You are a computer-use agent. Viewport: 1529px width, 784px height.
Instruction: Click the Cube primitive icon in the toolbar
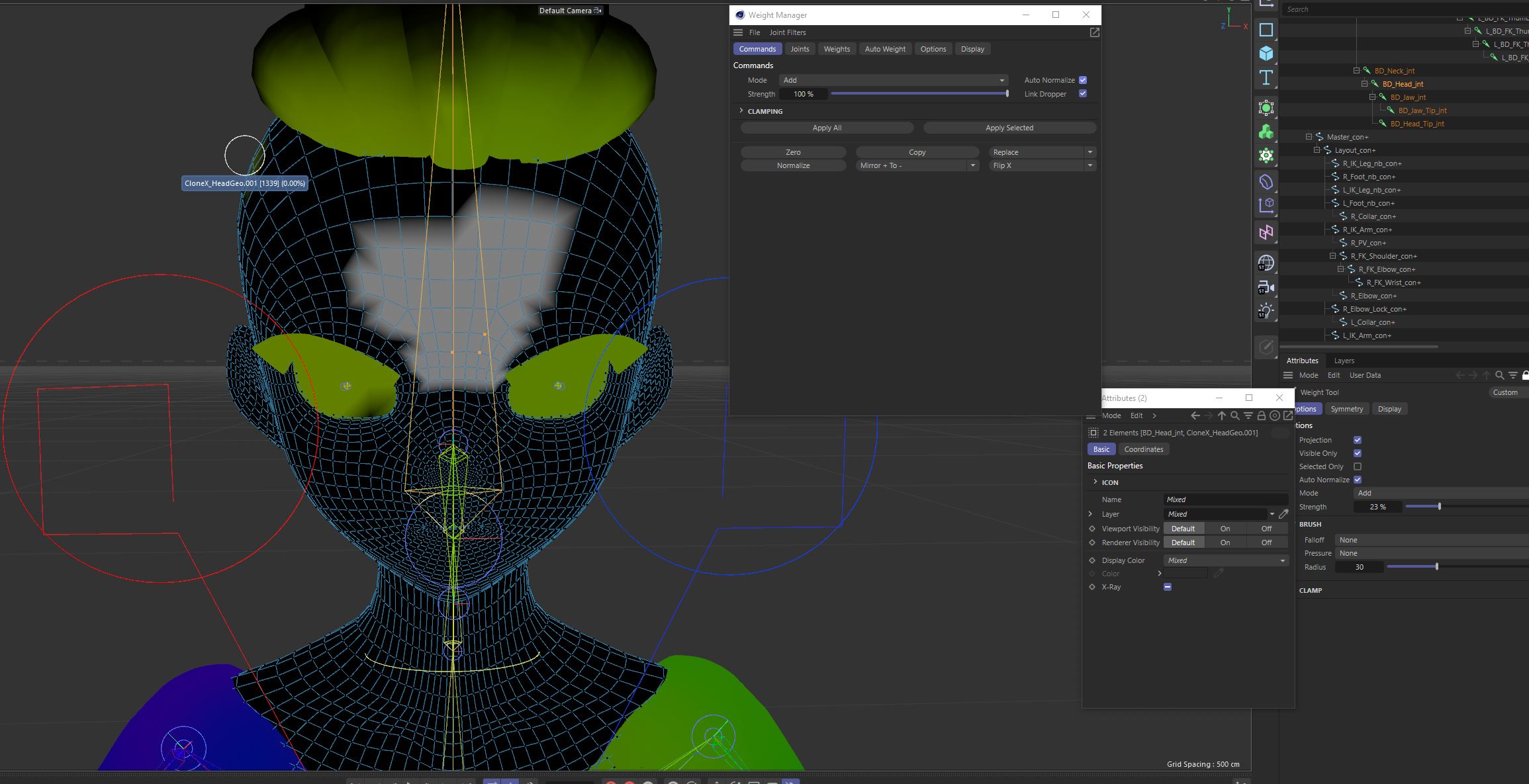point(1266,54)
